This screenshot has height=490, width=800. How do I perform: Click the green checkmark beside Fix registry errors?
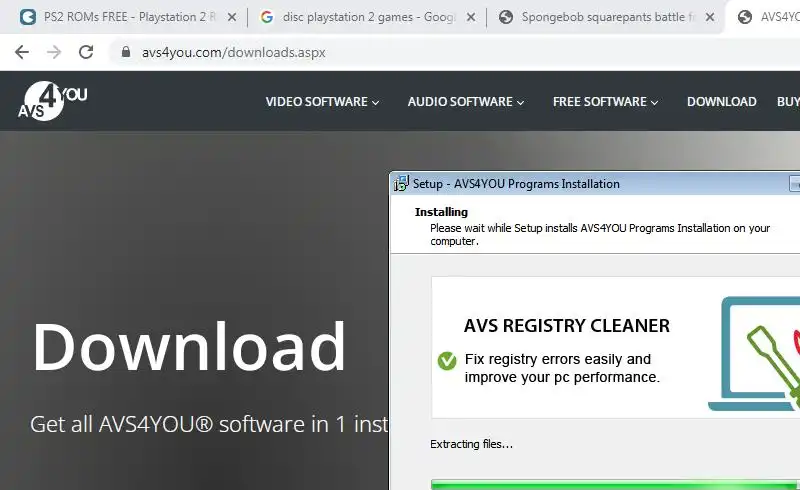(447, 361)
